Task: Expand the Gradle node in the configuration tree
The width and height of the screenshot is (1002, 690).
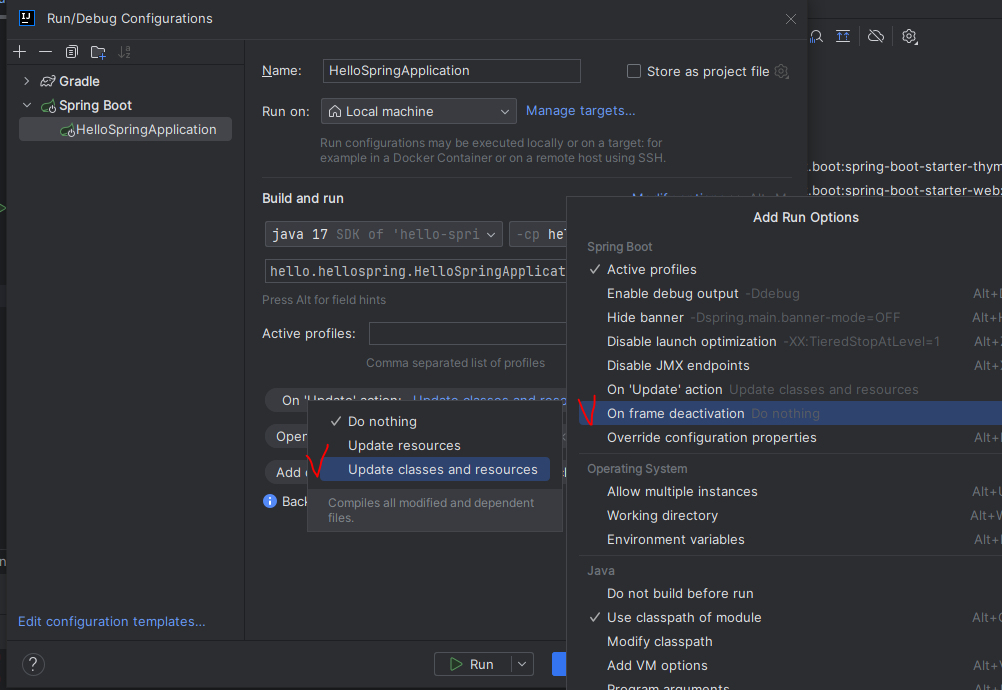Action: pyautogui.click(x=26, y=81)
